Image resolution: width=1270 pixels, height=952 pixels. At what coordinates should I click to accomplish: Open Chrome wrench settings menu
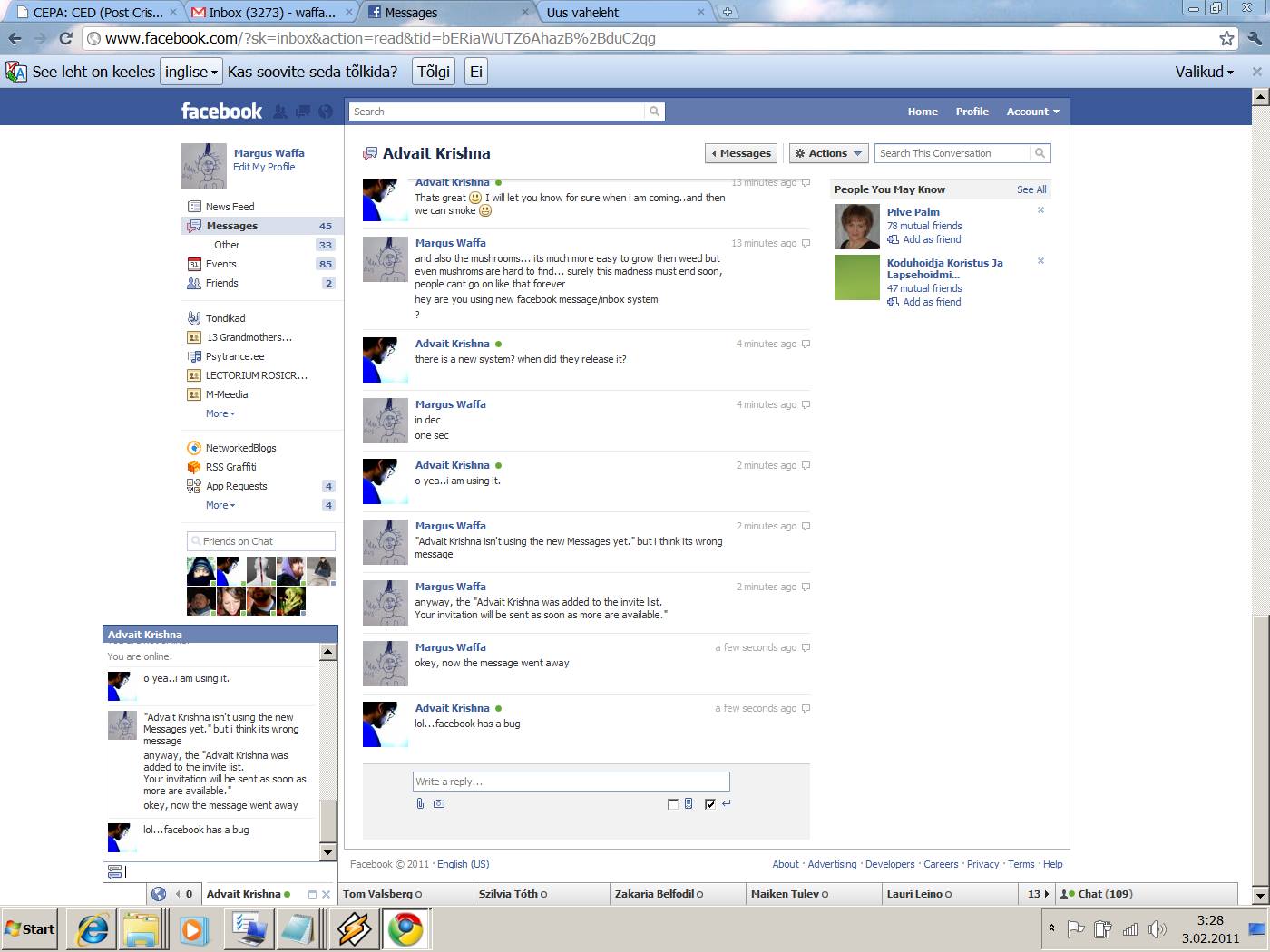point(1255,38)
